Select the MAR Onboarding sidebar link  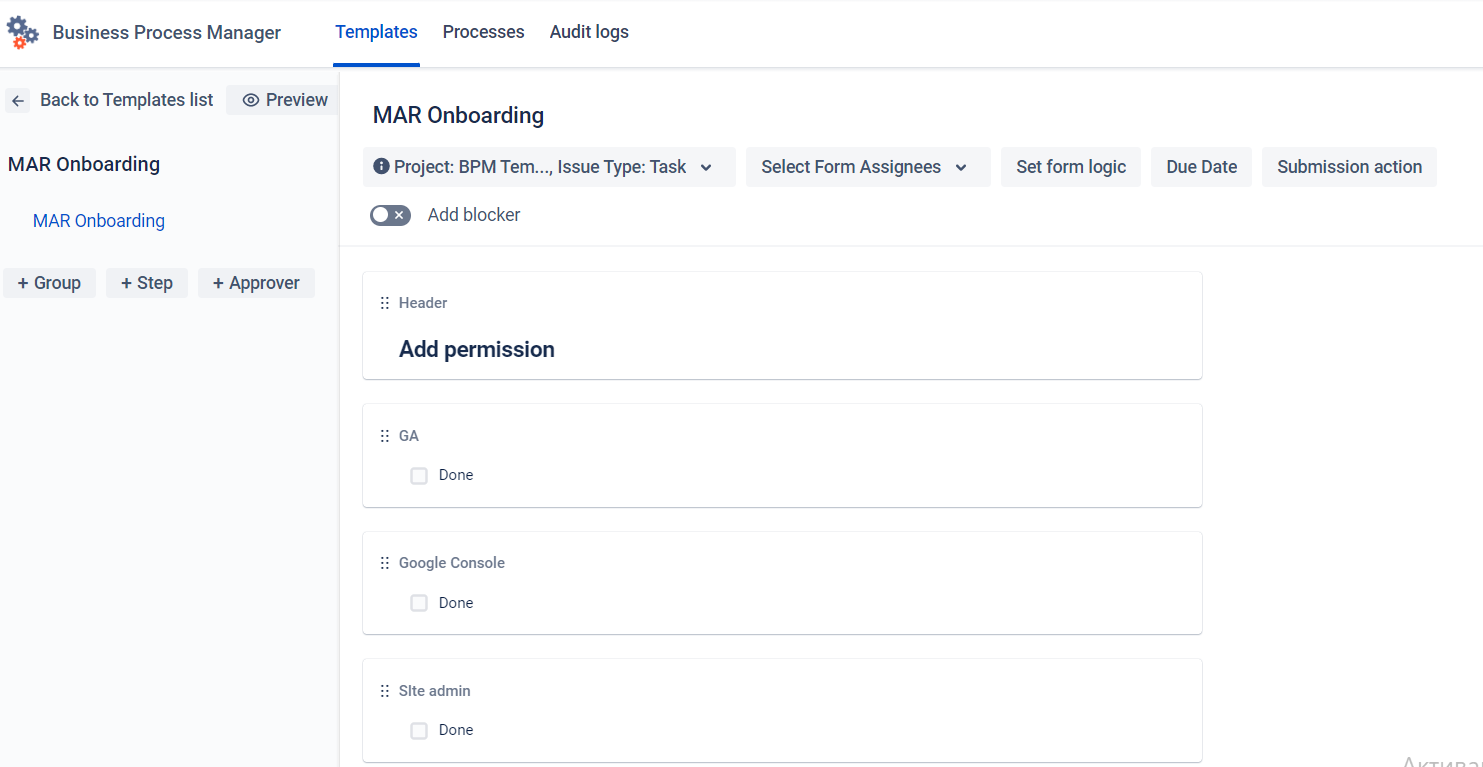[98, 220]
